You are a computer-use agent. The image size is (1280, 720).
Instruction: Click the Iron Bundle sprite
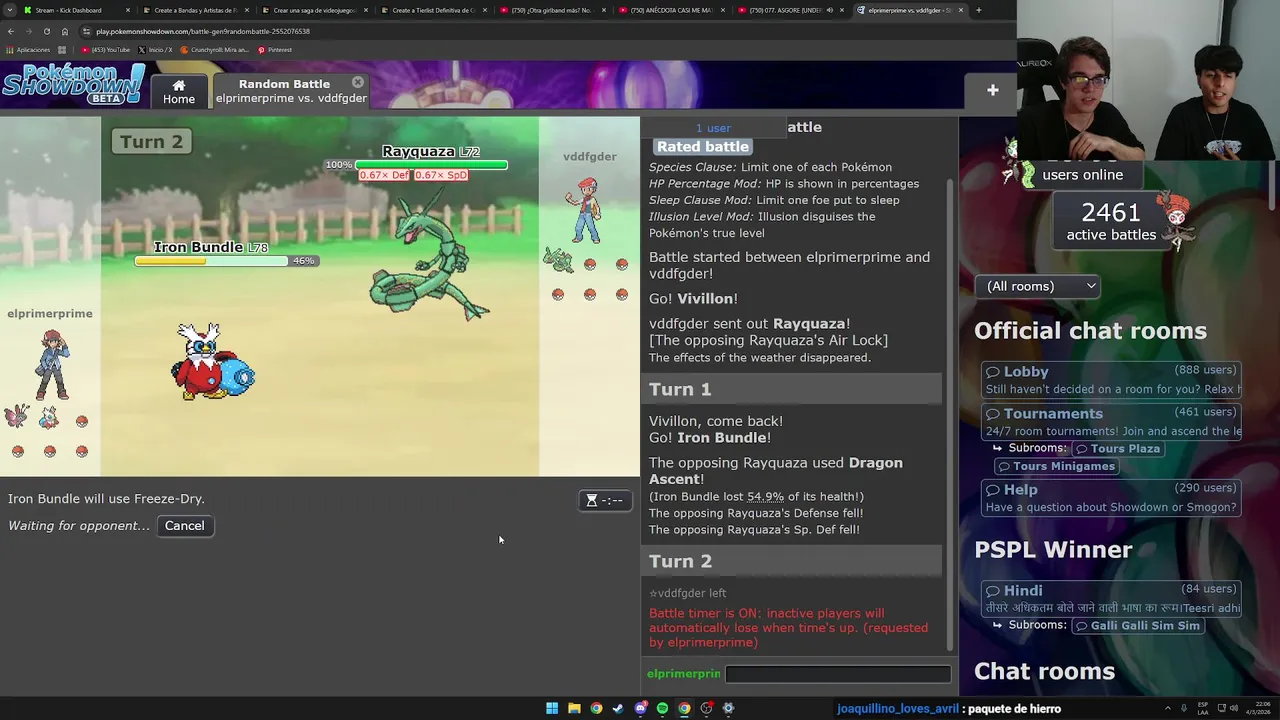pos(213,362)
